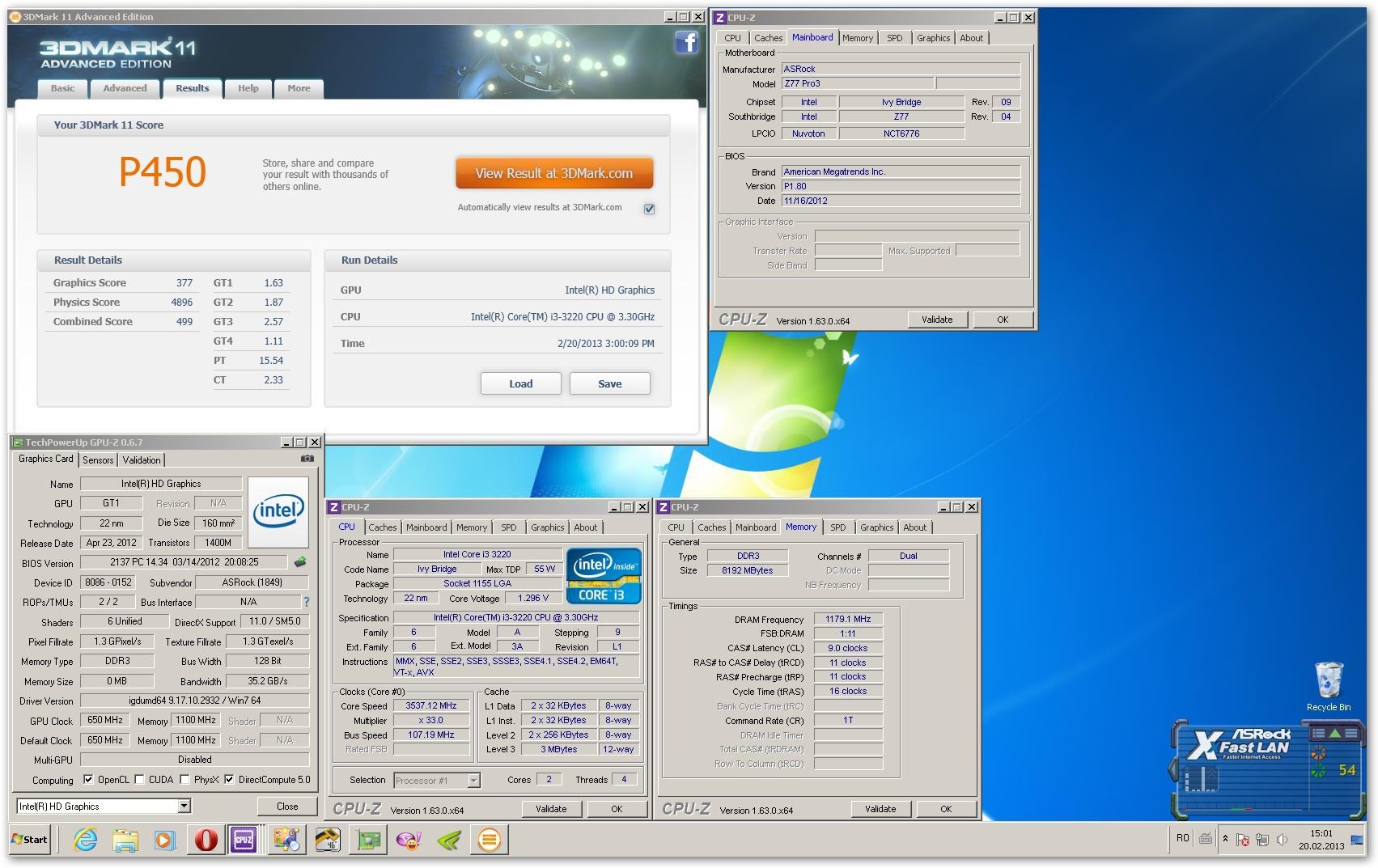
Task: Open Windows Explorer from the taskbar
Action: 125,840
